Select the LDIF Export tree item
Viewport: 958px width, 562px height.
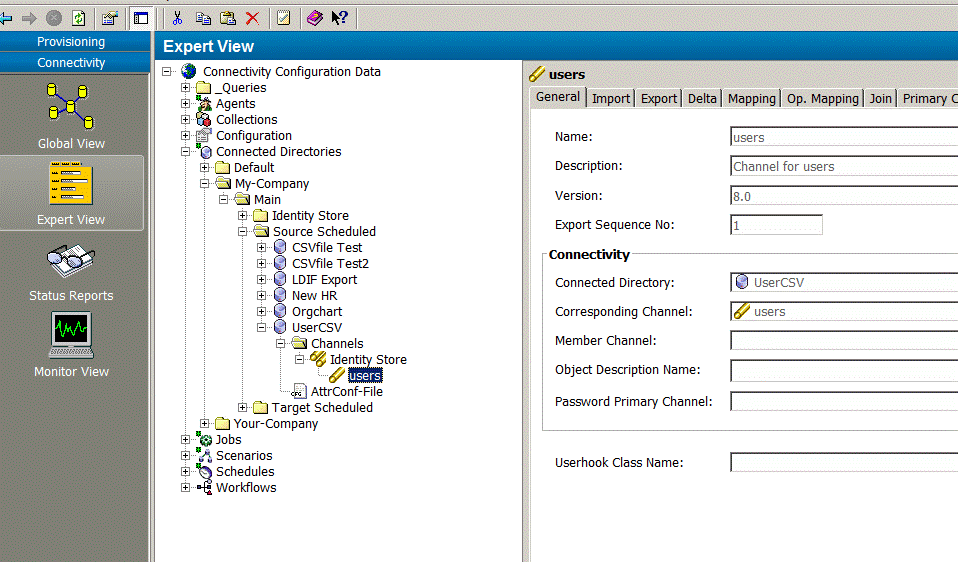(324, 280)
